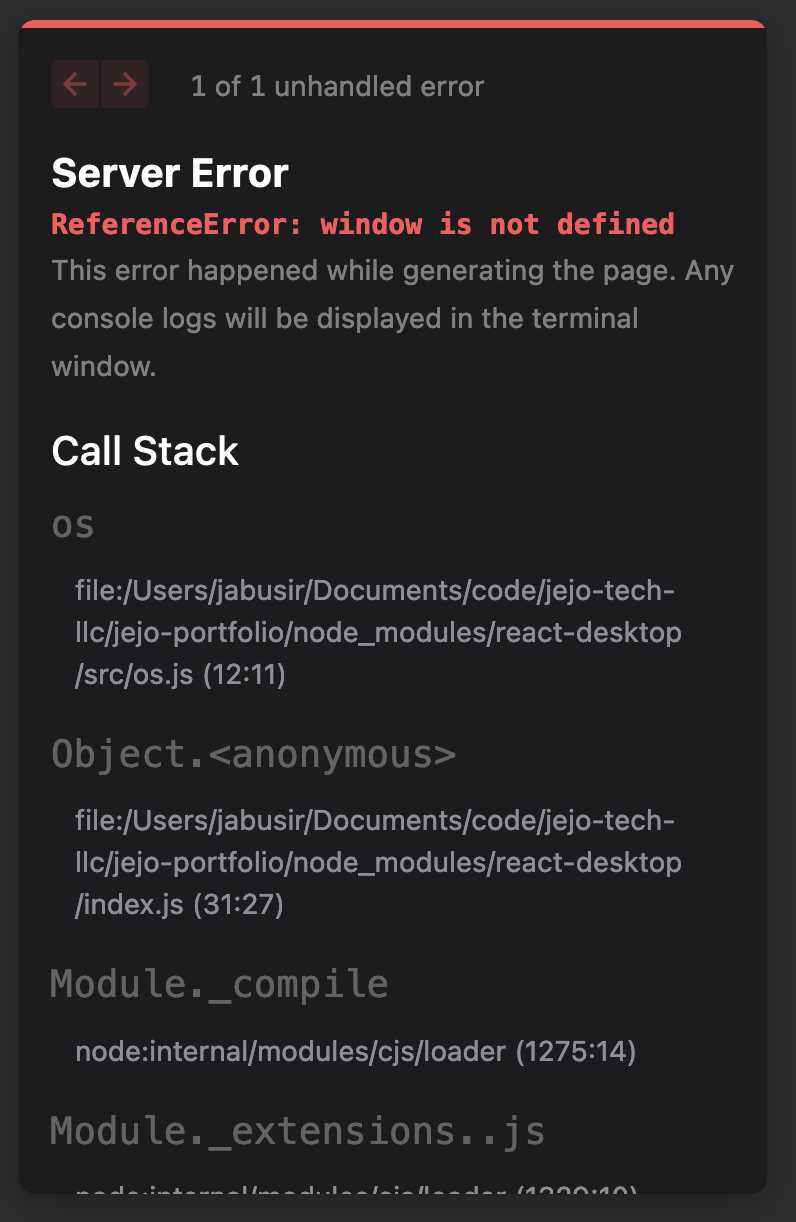Image resolution: width=796 pixels, height=1222 pixels.
Task: Click the error description paragraph
Action: 392,318
